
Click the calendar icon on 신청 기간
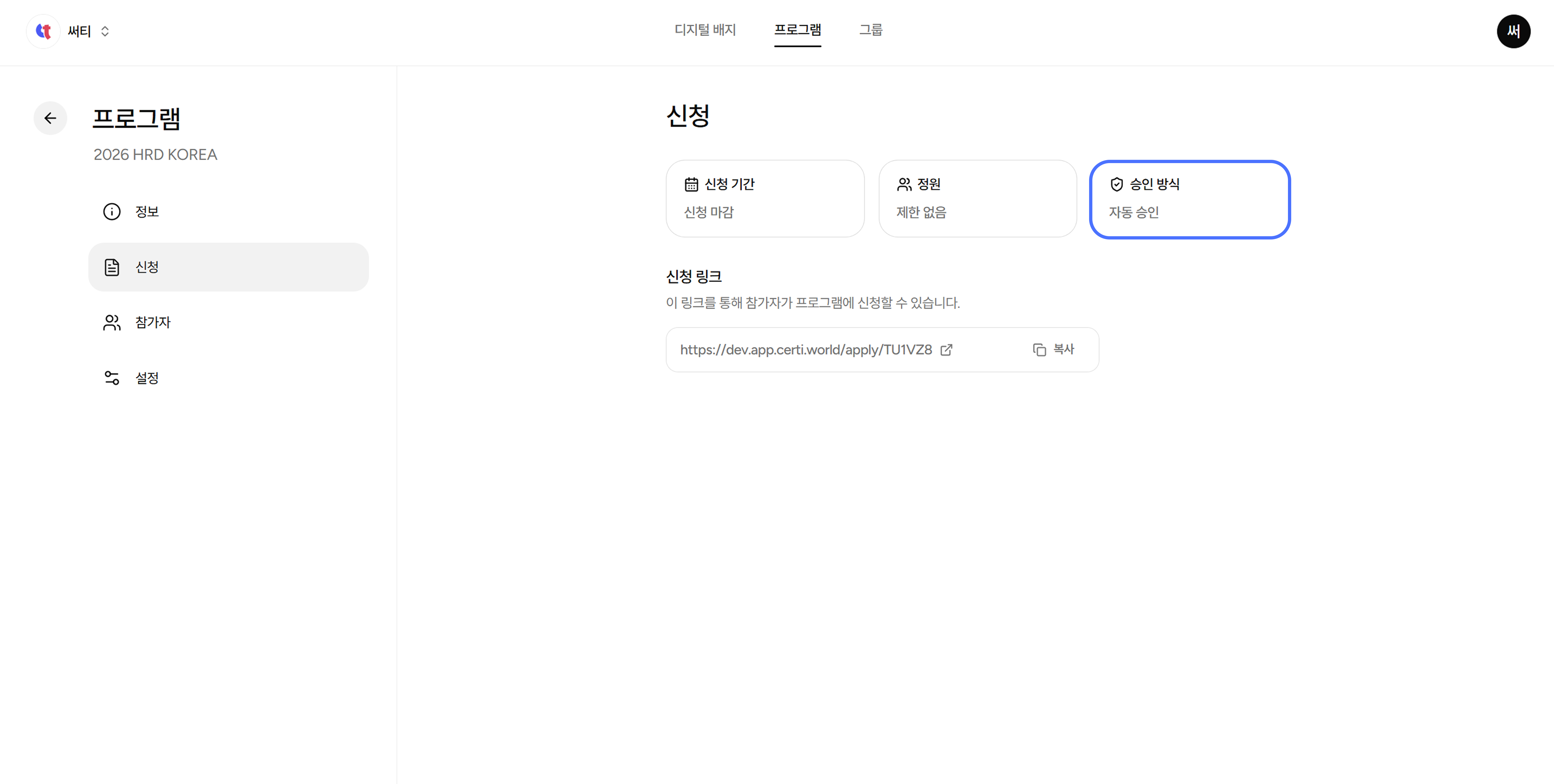click(x=691, y=184)
